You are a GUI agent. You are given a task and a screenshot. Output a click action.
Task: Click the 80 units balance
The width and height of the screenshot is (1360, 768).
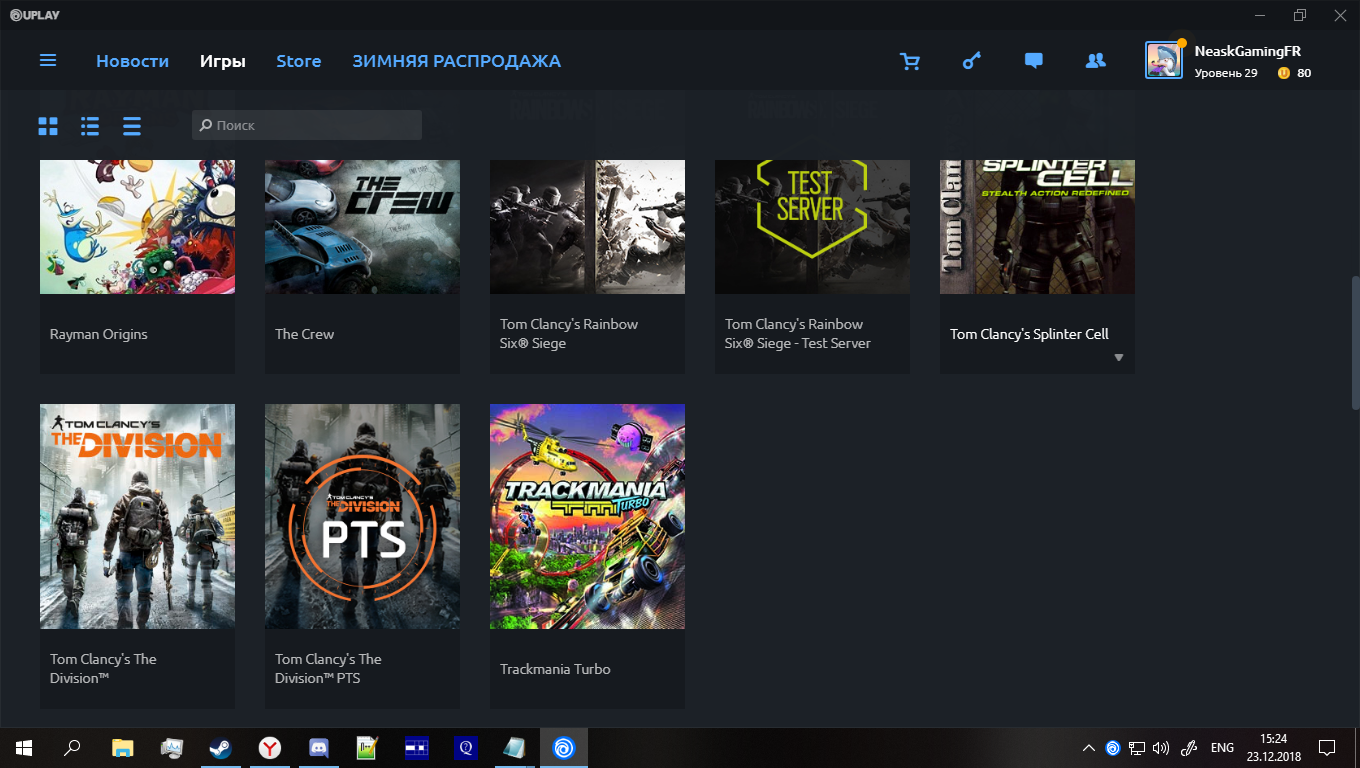pos(1304,73)
